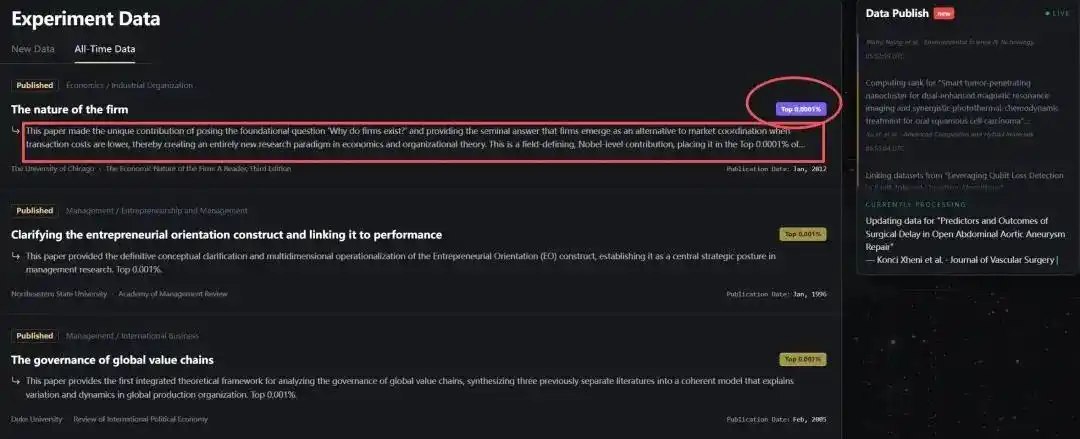Click the Top 0.001% badge on the global value chains paper
This screenshot has height=439, width=1080.
click(802, 359)
